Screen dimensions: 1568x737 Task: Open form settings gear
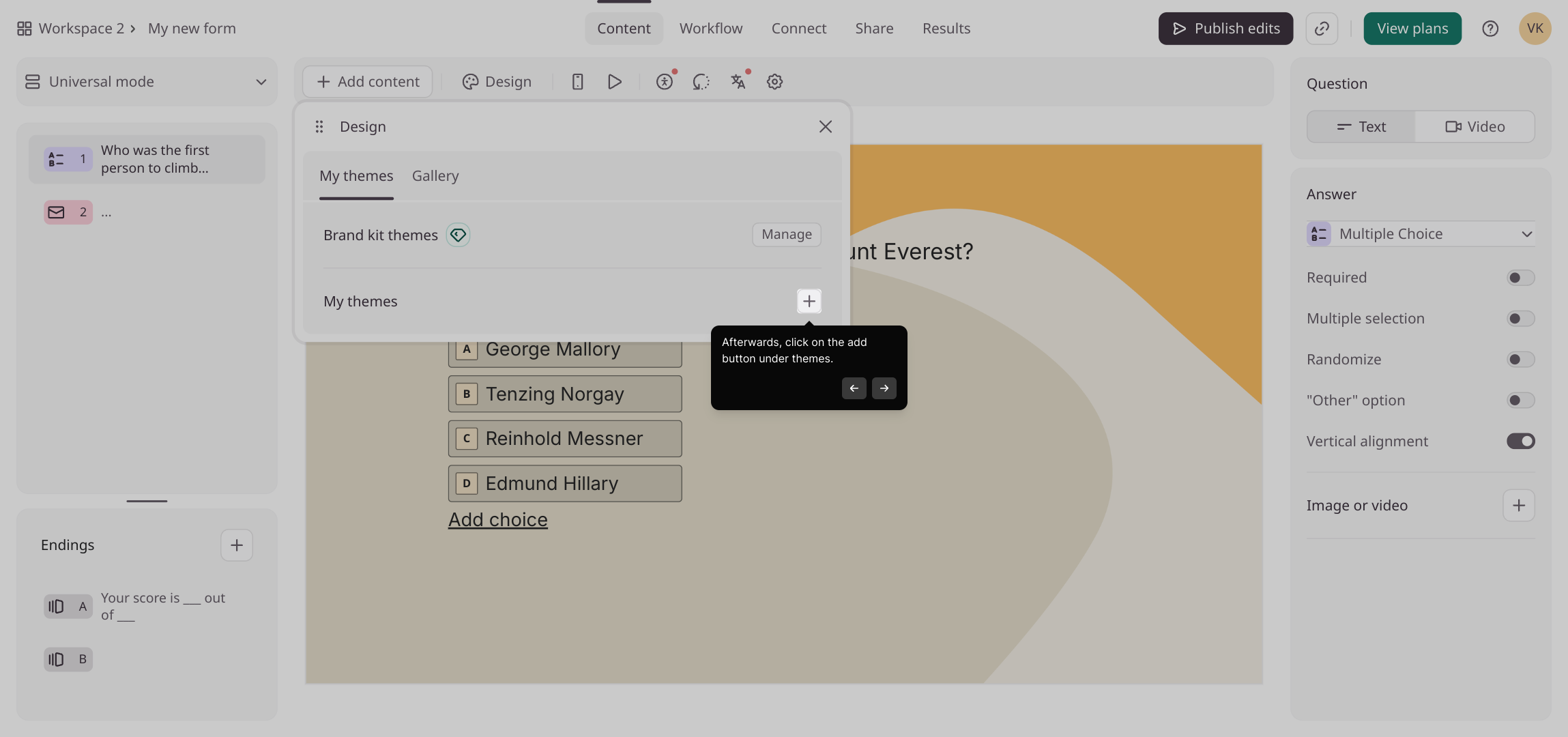(774, 82)
